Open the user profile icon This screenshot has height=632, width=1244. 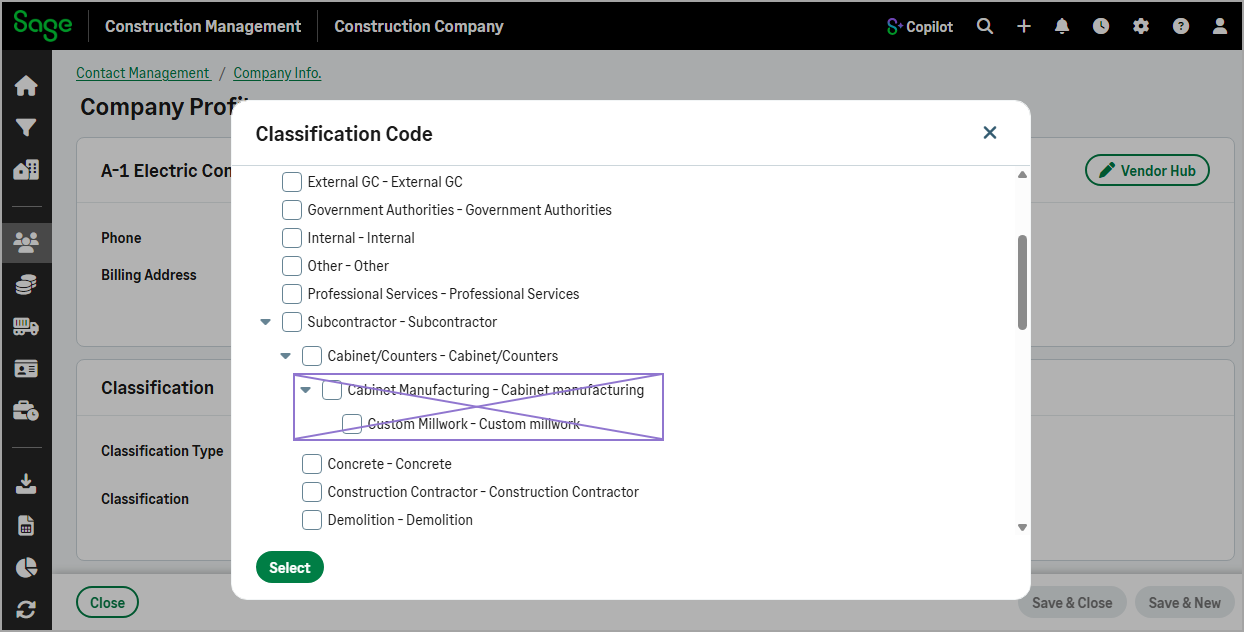coord(1220,27)
